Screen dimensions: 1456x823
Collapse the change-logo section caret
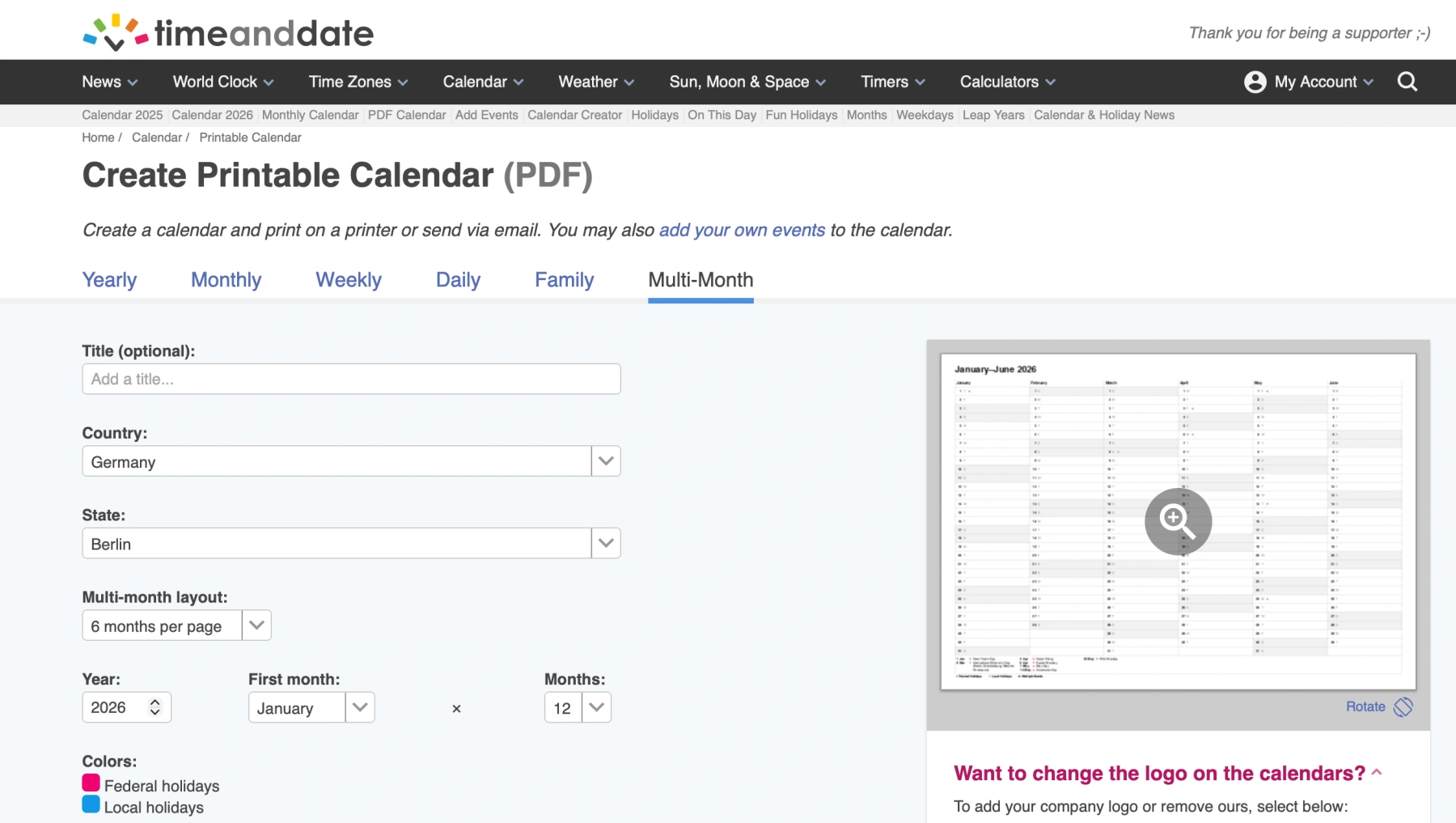pyautogui.click(x=1377, y=773)
